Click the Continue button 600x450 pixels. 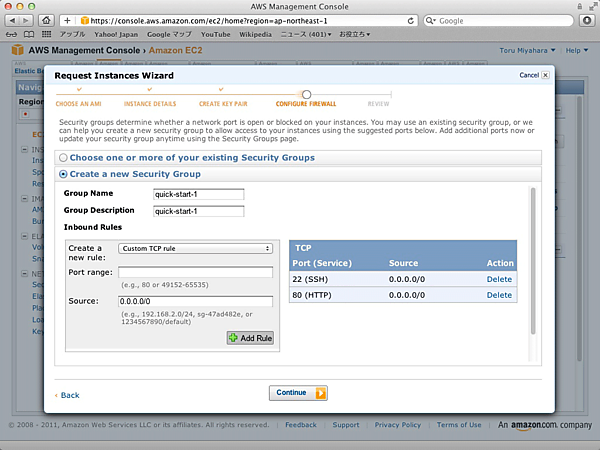tap(298, 393)
